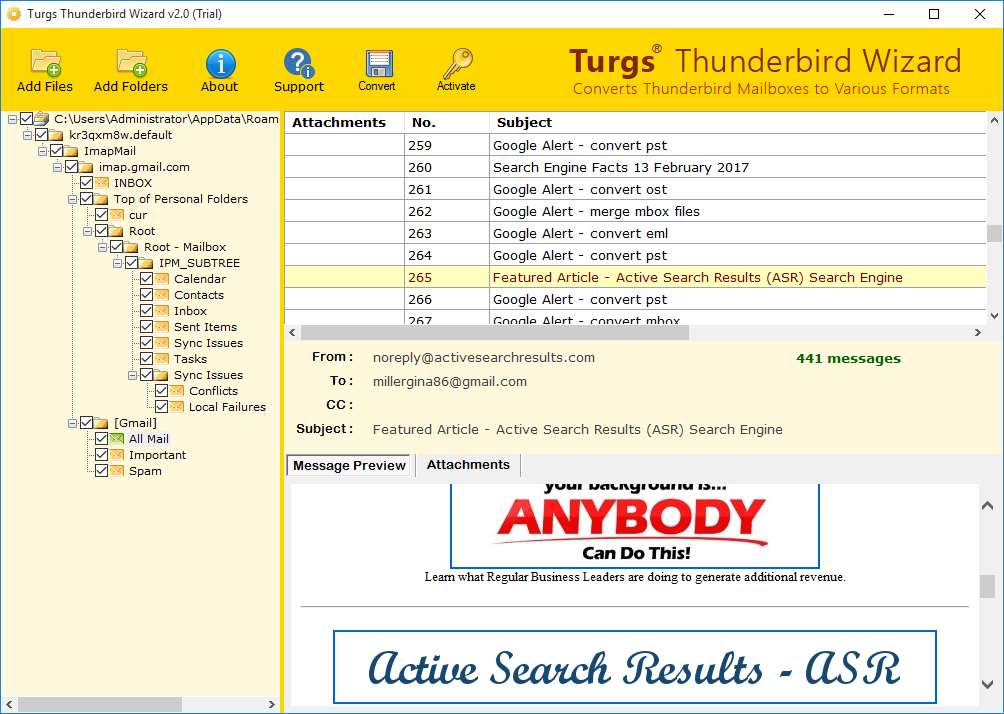Open the About info icon

(220, 63)
